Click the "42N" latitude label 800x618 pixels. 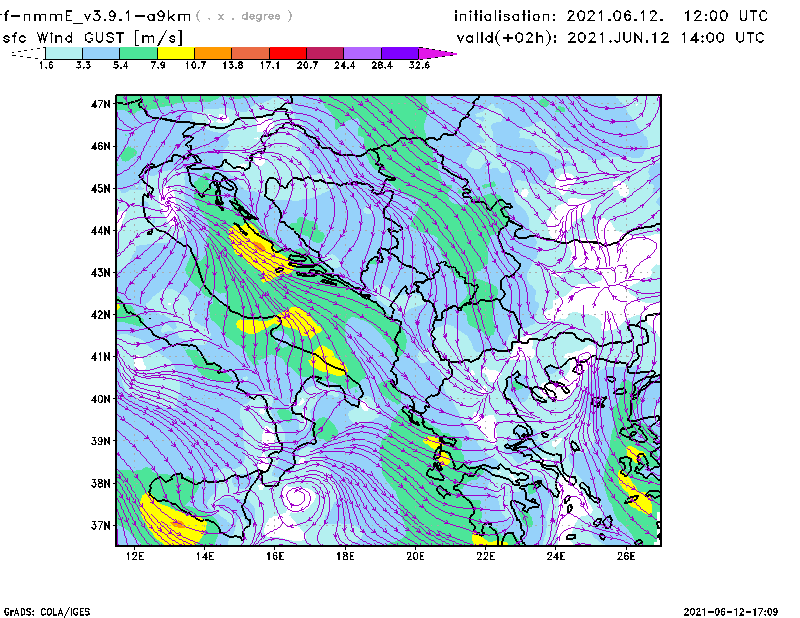(101, 315)
